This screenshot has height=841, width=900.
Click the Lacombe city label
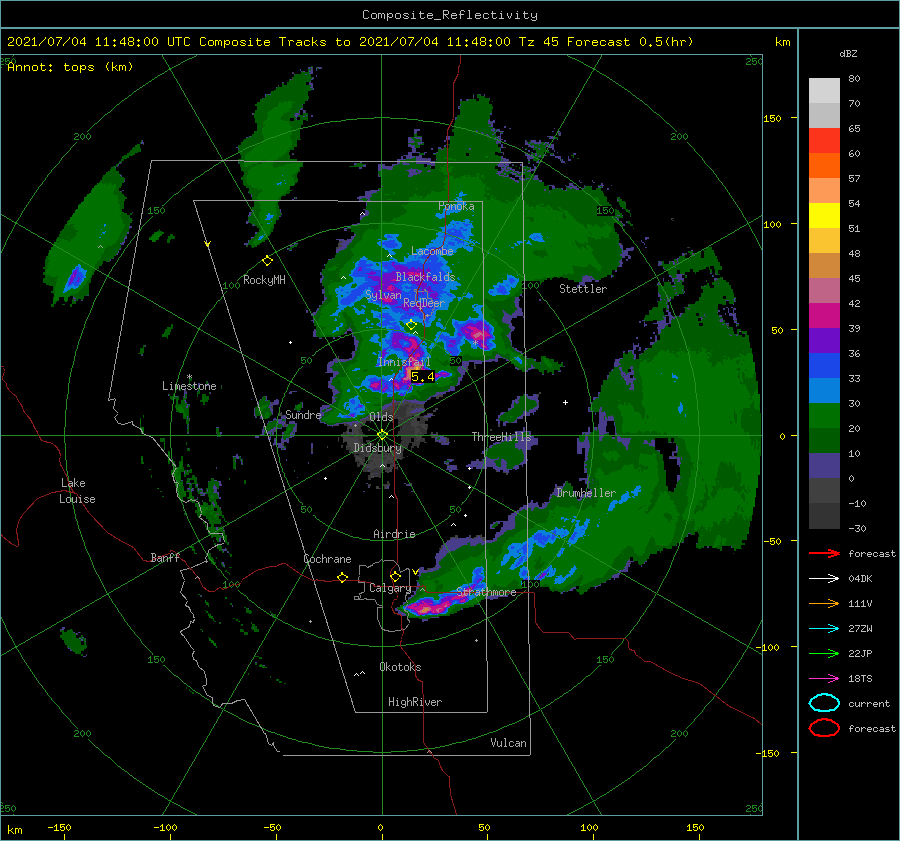coord(432,251)
